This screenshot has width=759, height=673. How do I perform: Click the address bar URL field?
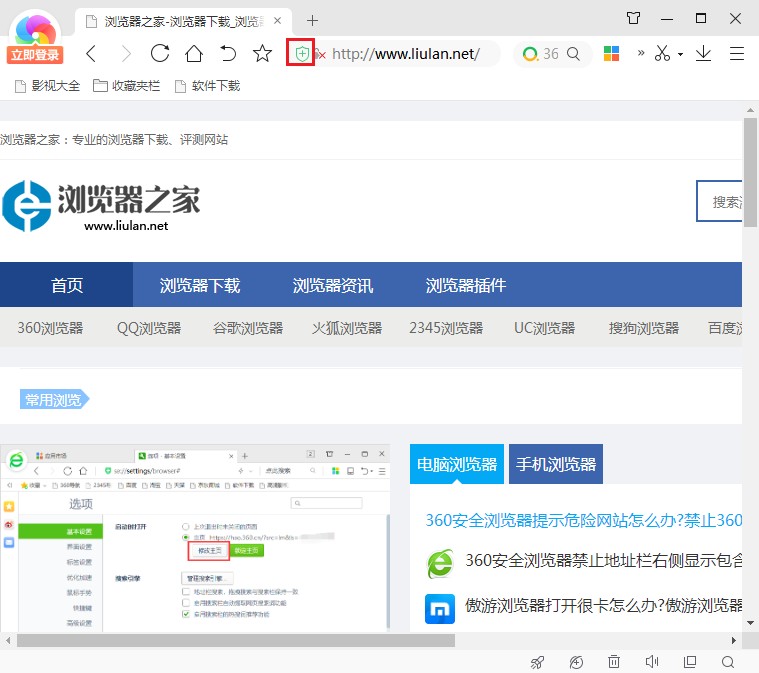coord(406,54)
